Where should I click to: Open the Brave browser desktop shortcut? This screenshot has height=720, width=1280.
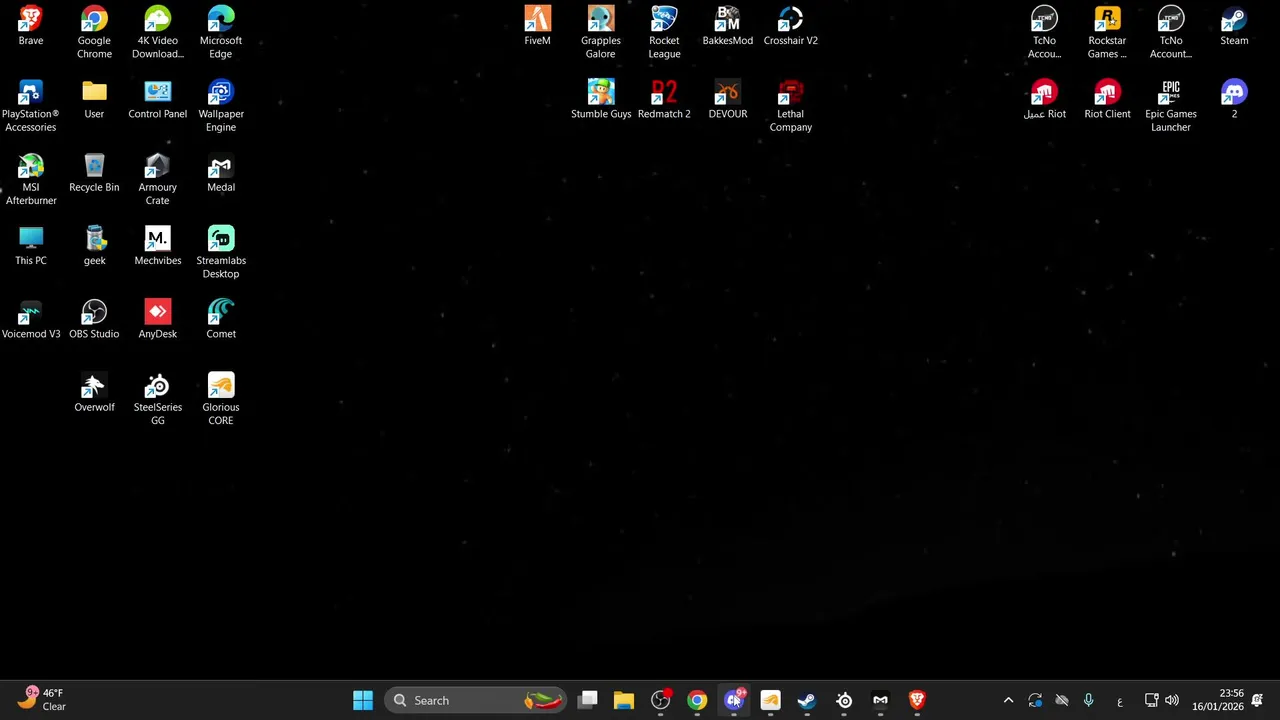click(x=31, y=27)
